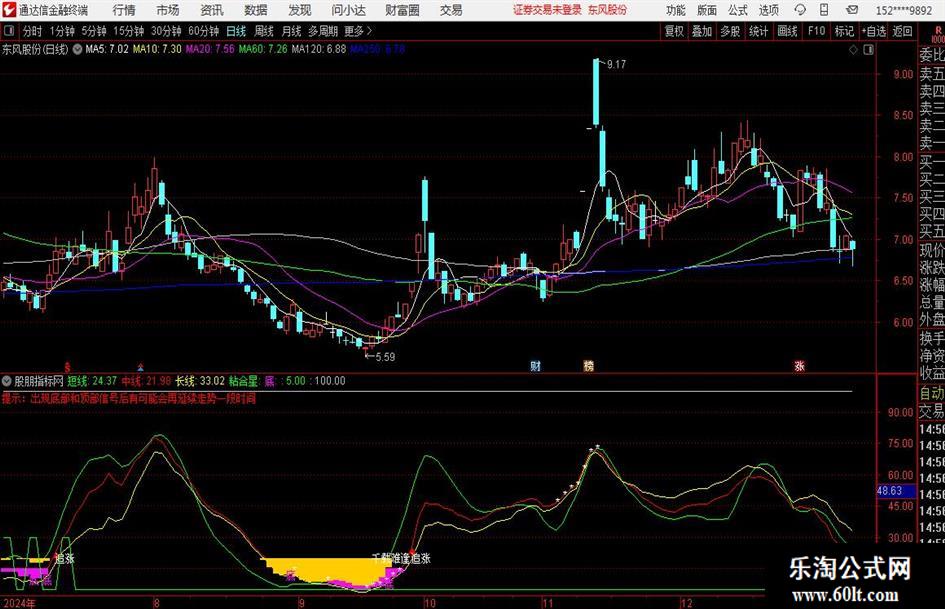Click the 9.17 high price label
The height and width of the screenshot is (609, 945).
click(x=617, y=65)
